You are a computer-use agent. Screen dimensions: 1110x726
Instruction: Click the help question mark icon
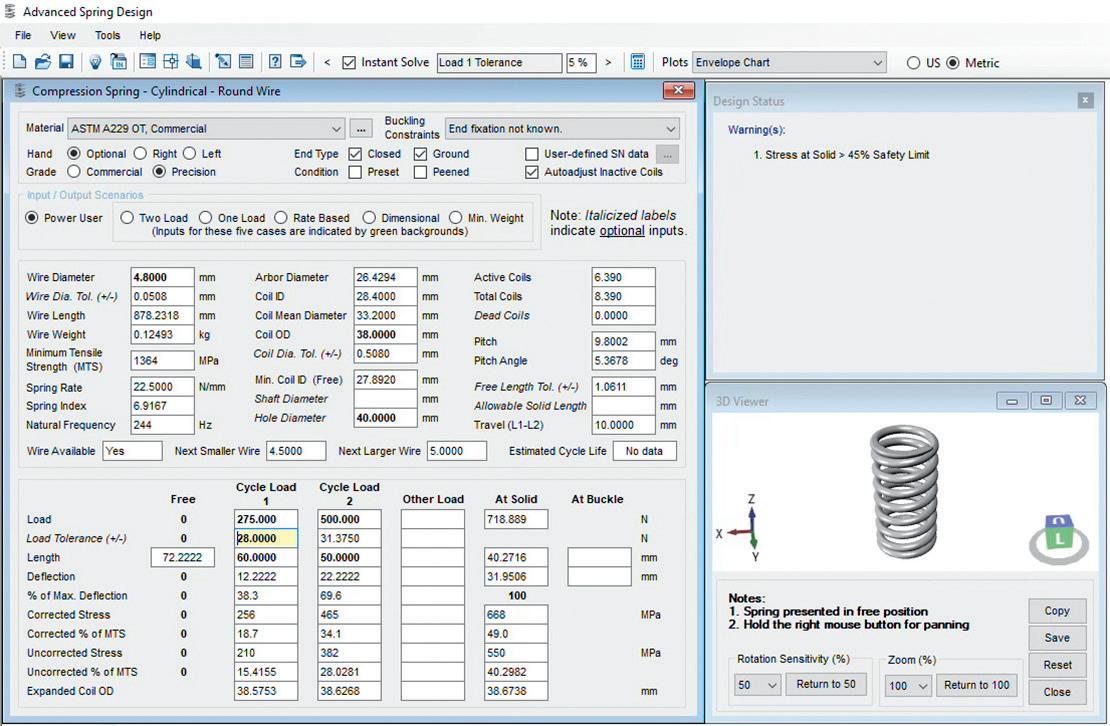pos(275,62)
